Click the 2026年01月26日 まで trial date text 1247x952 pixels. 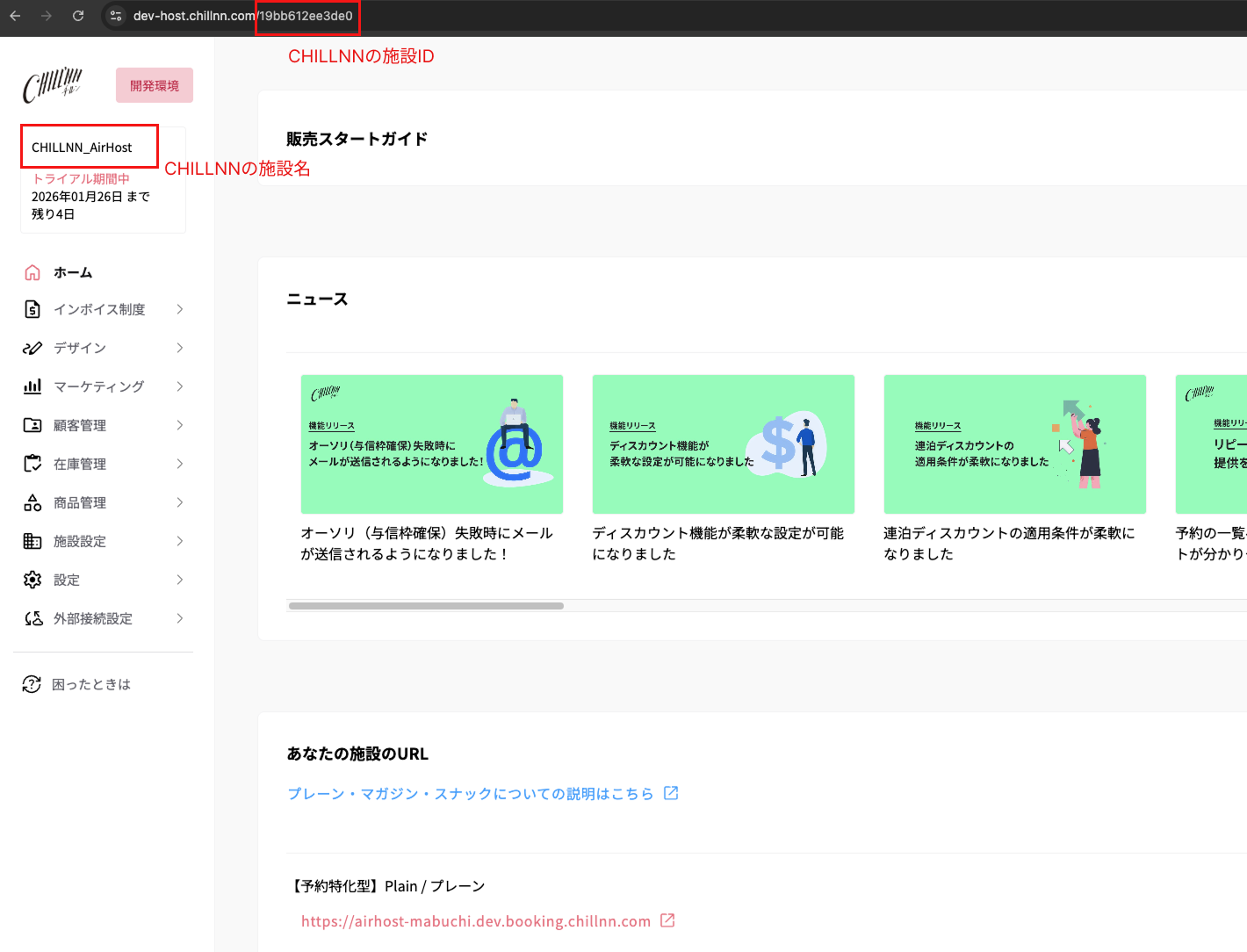pos(90,197)
